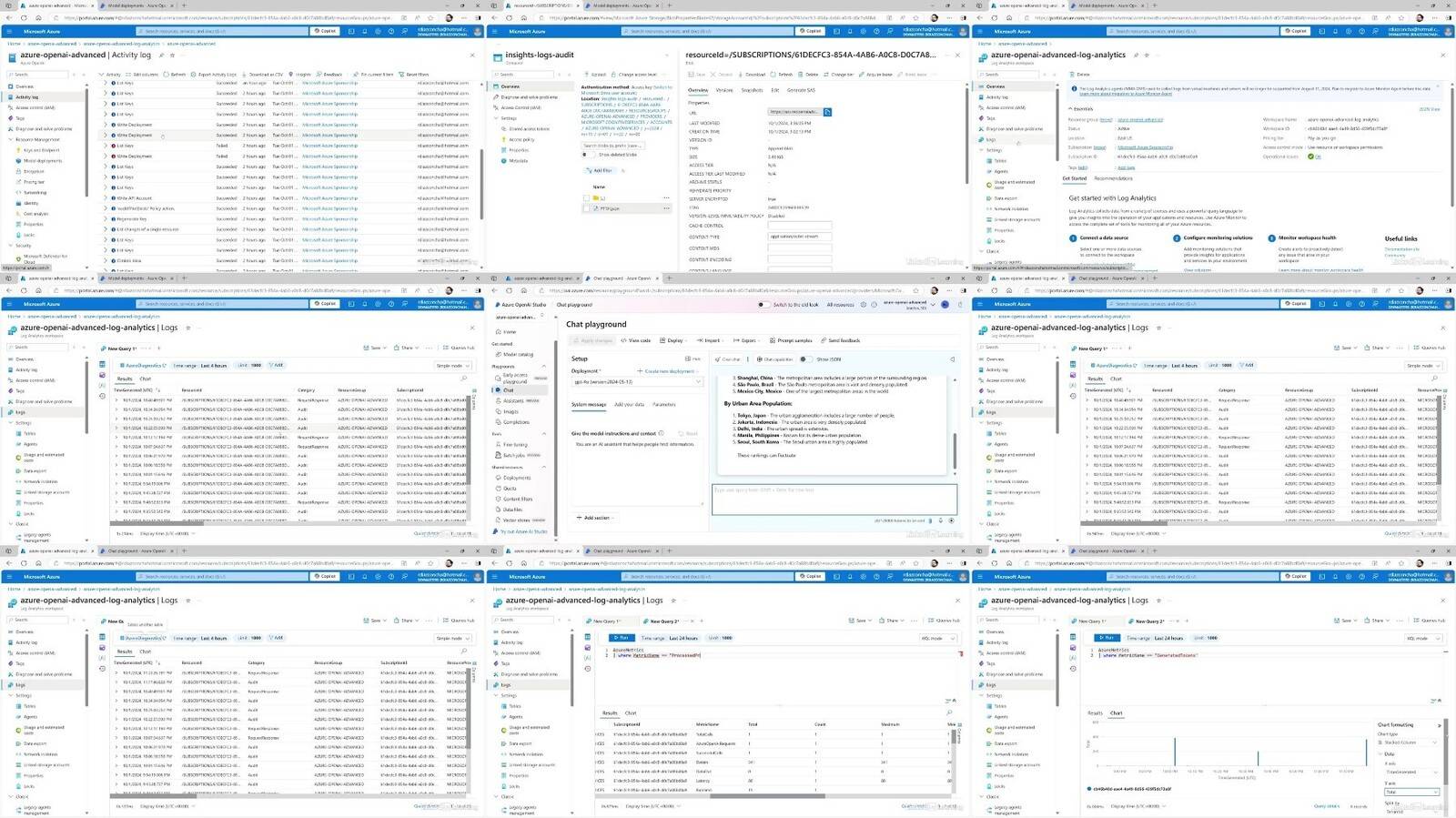Viewport: 1456px width, 818px height.
Task: Collapse the Shared resources section in Studio sidebar
Action: (544, 467)
